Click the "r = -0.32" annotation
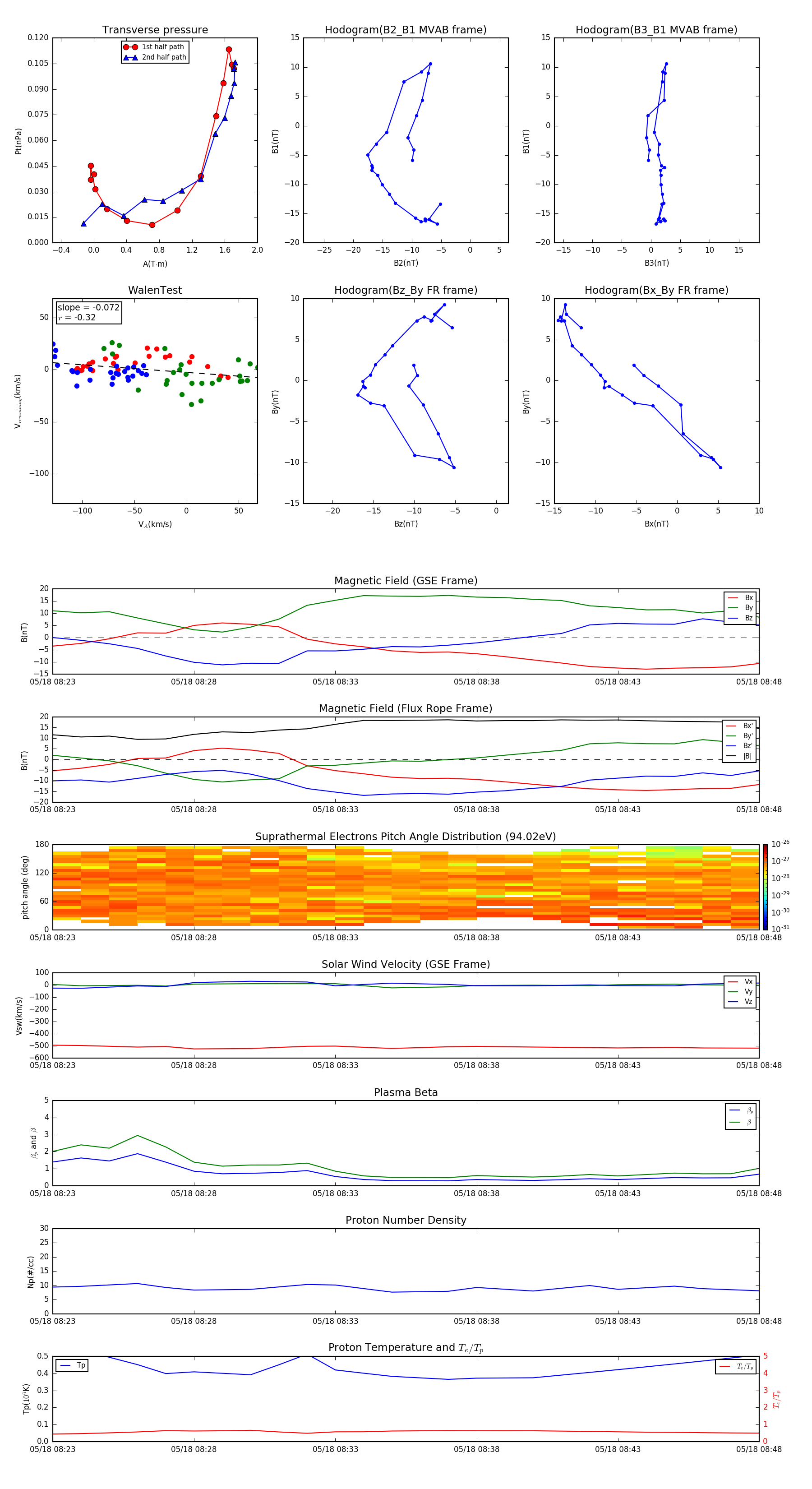The image size is (812, 1489). pos(77,317)
